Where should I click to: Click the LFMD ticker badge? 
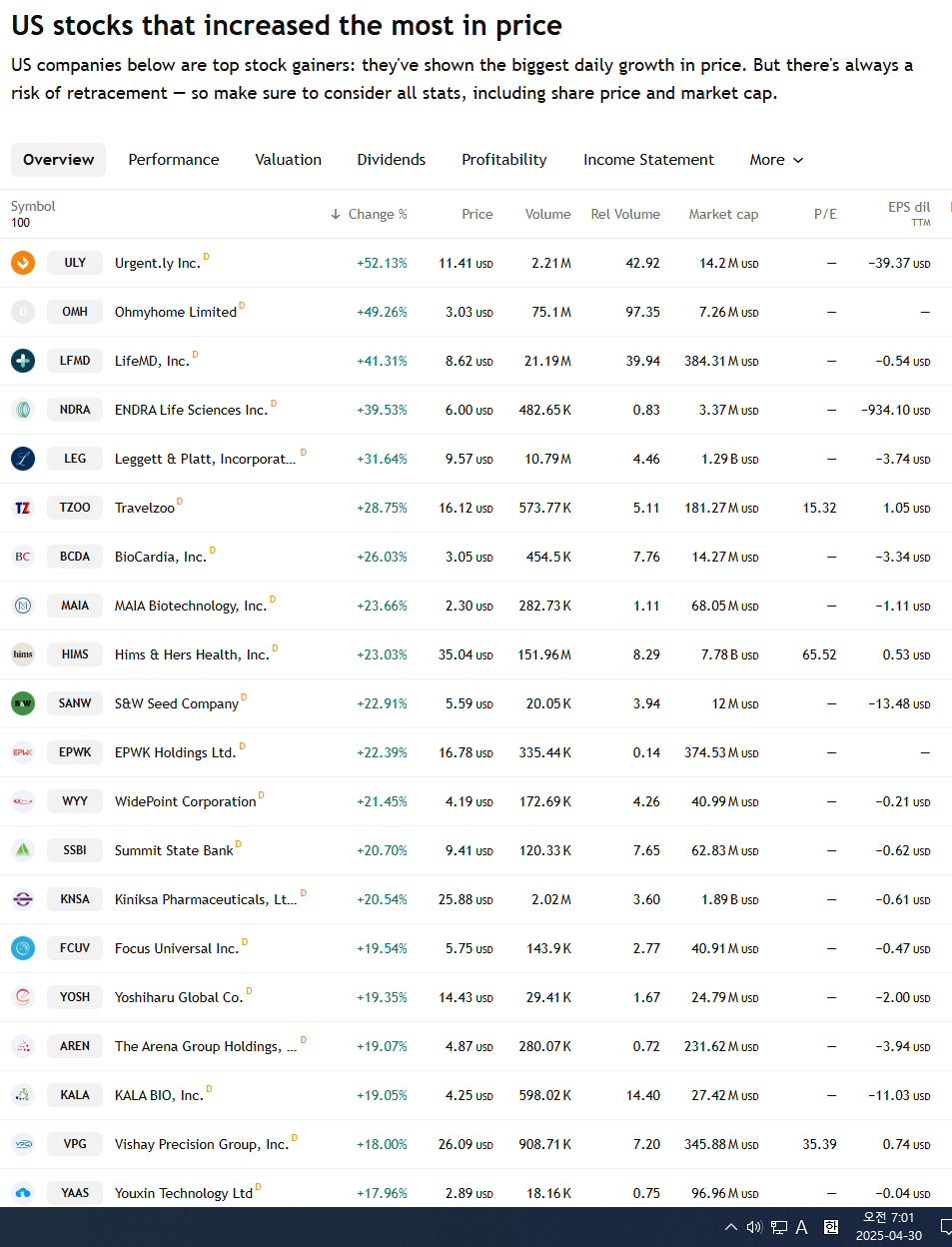(75, 361)
